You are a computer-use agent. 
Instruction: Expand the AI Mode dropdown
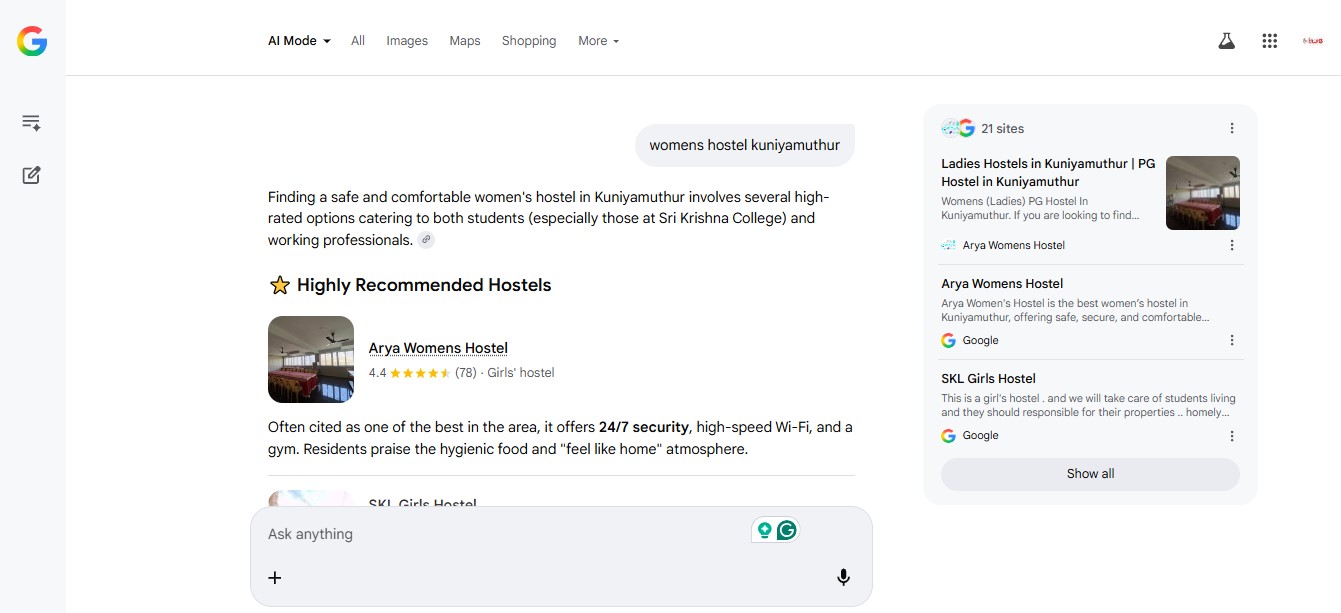[299, 41]
